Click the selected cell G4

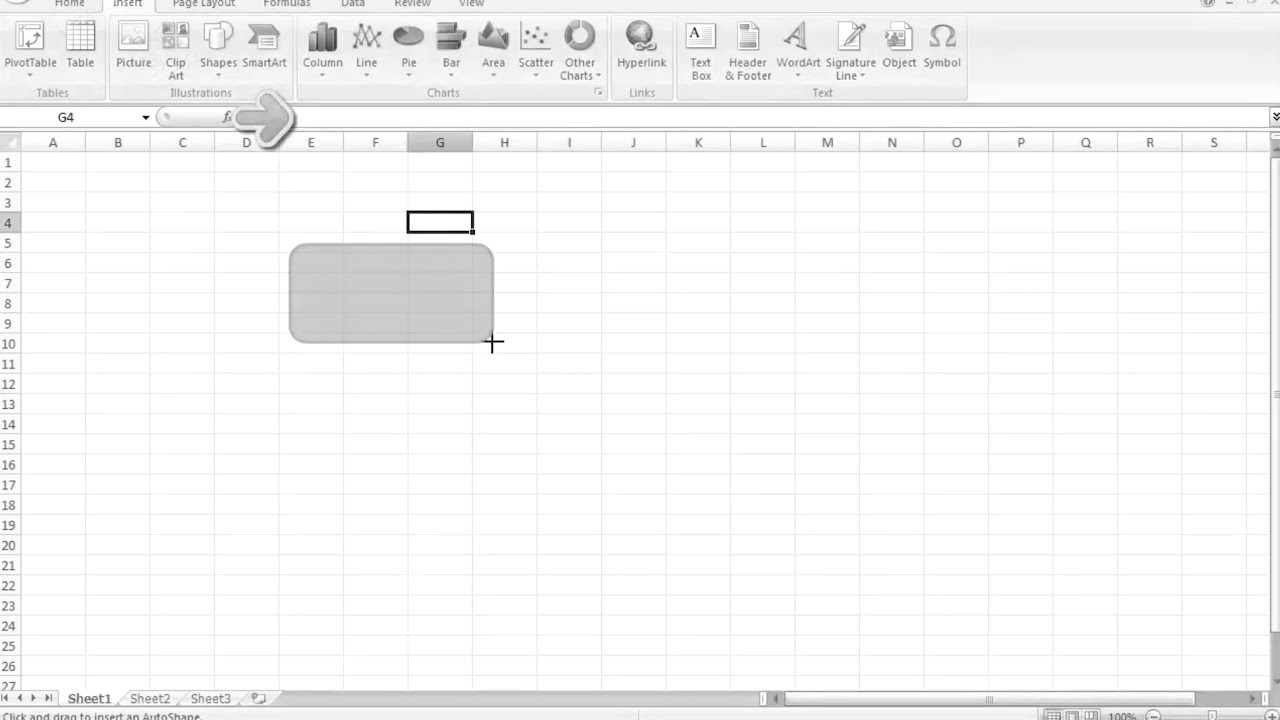(x=440, y=222)
